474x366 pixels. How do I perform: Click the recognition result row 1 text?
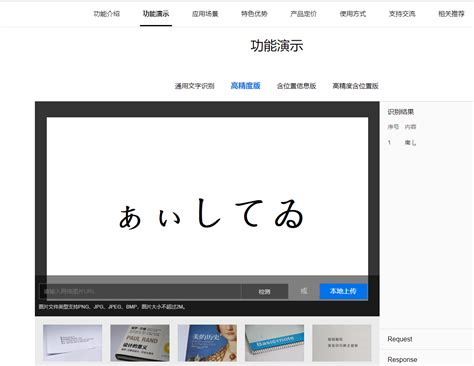coord(410,143)
